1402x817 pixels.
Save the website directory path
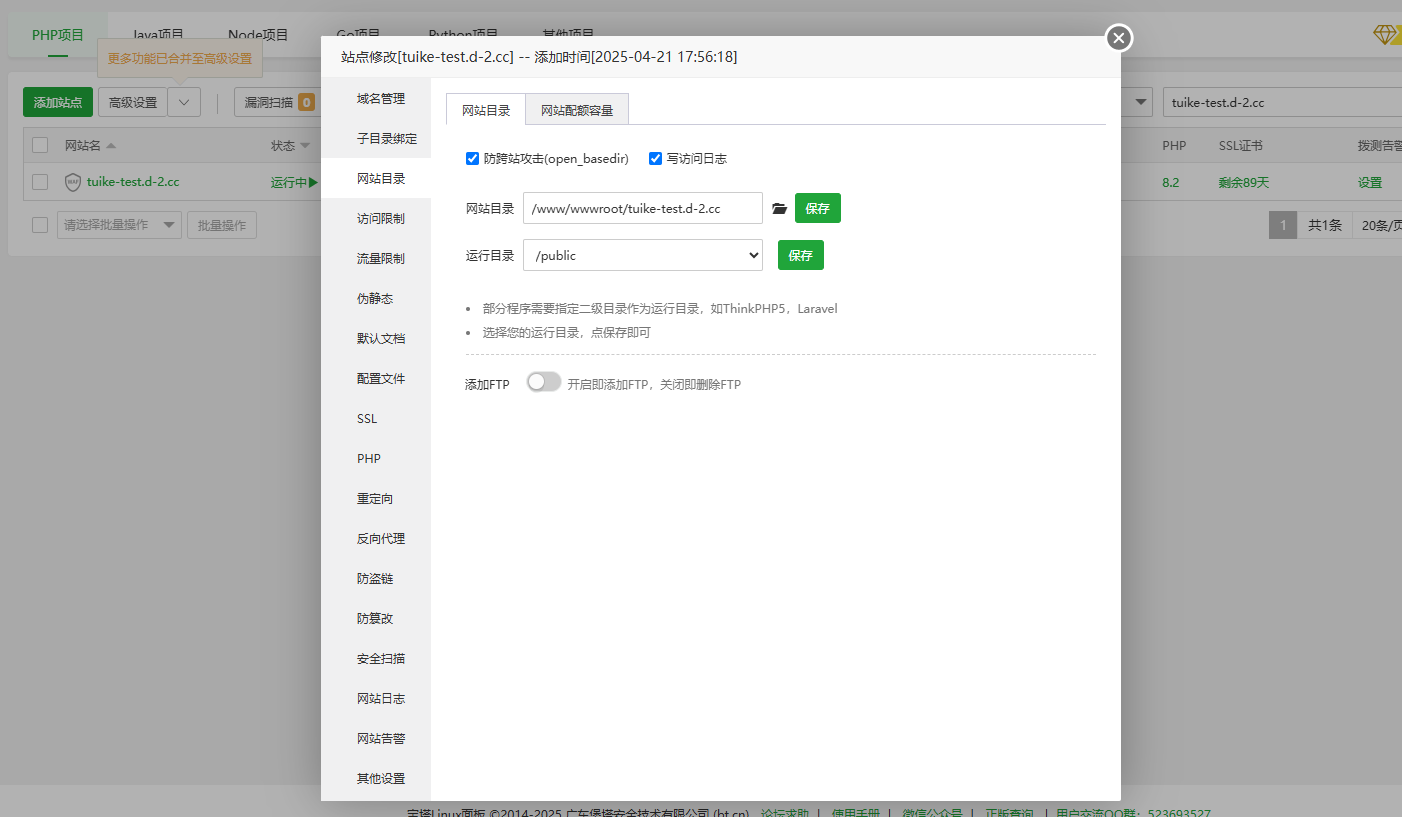[817, 209]
